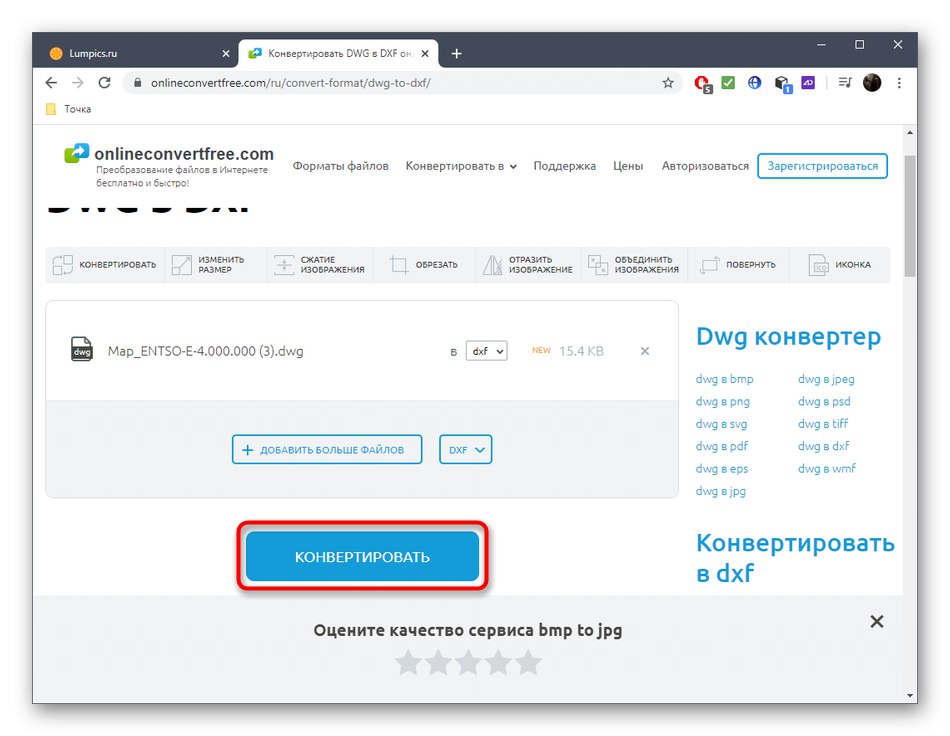Open the dwg в eps link

point(722,469)
